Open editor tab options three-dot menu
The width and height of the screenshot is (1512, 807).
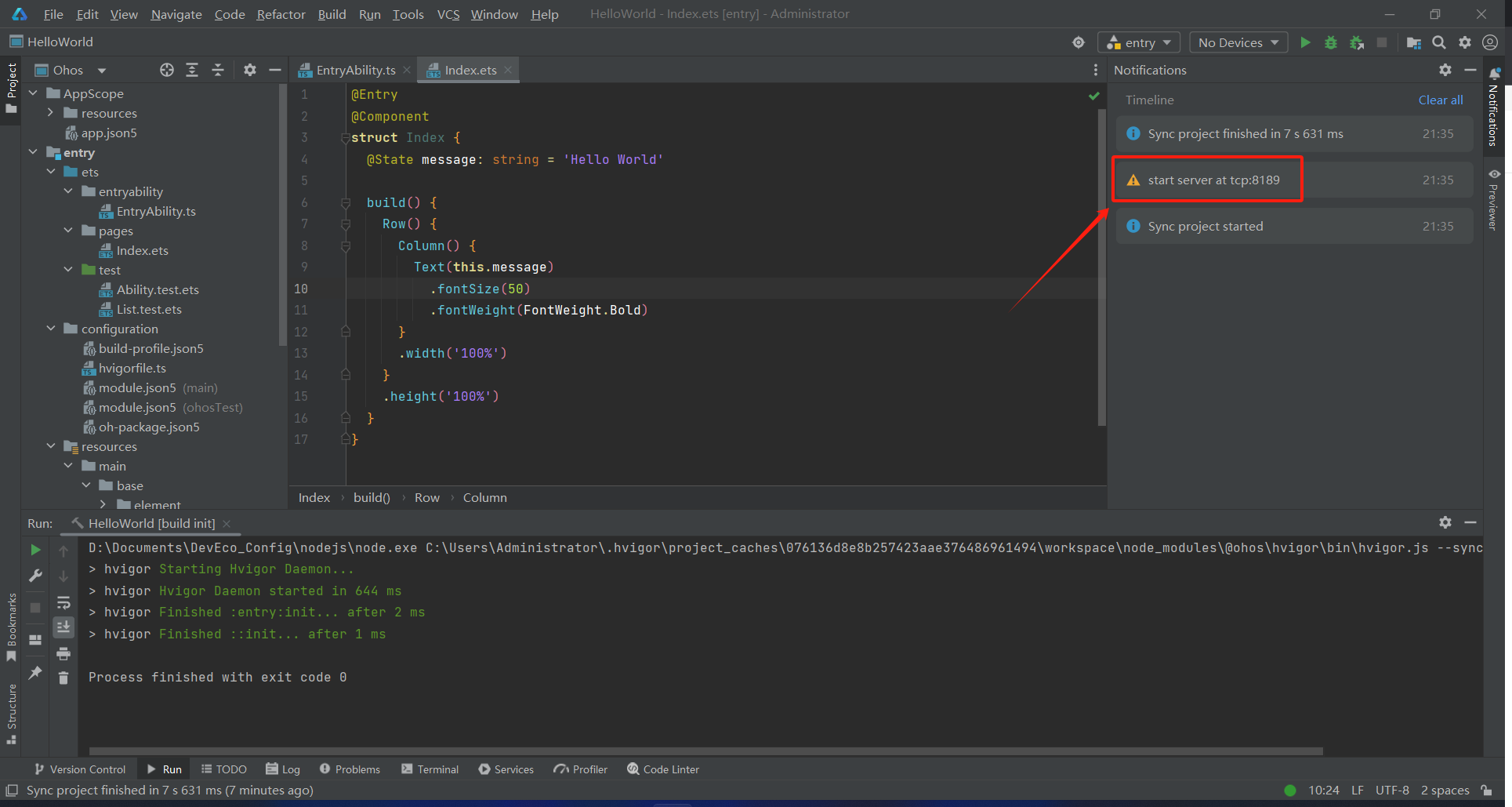click(x=1095, y=70)
